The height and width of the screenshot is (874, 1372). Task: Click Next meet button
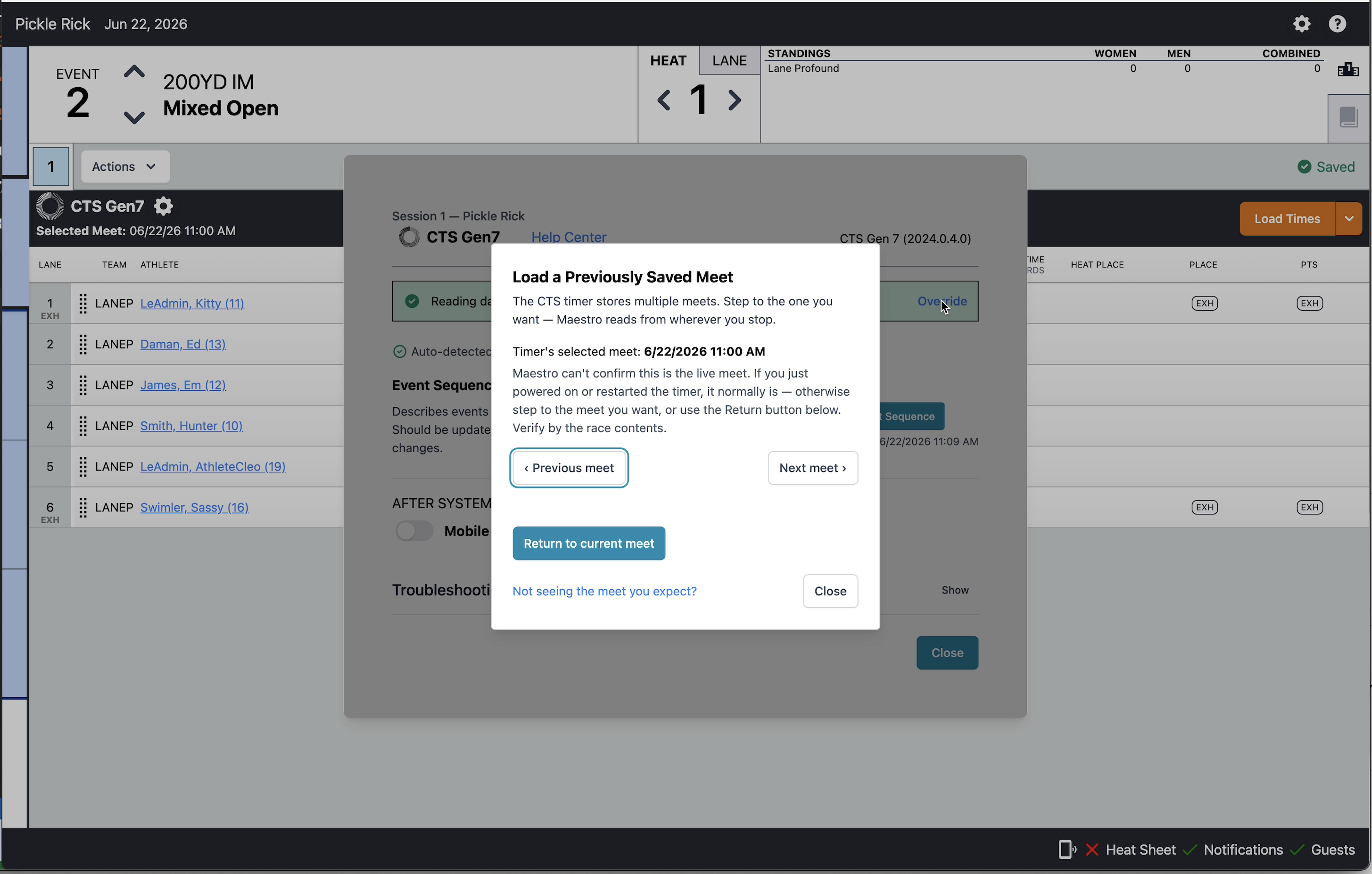click(x=812, y=468)
